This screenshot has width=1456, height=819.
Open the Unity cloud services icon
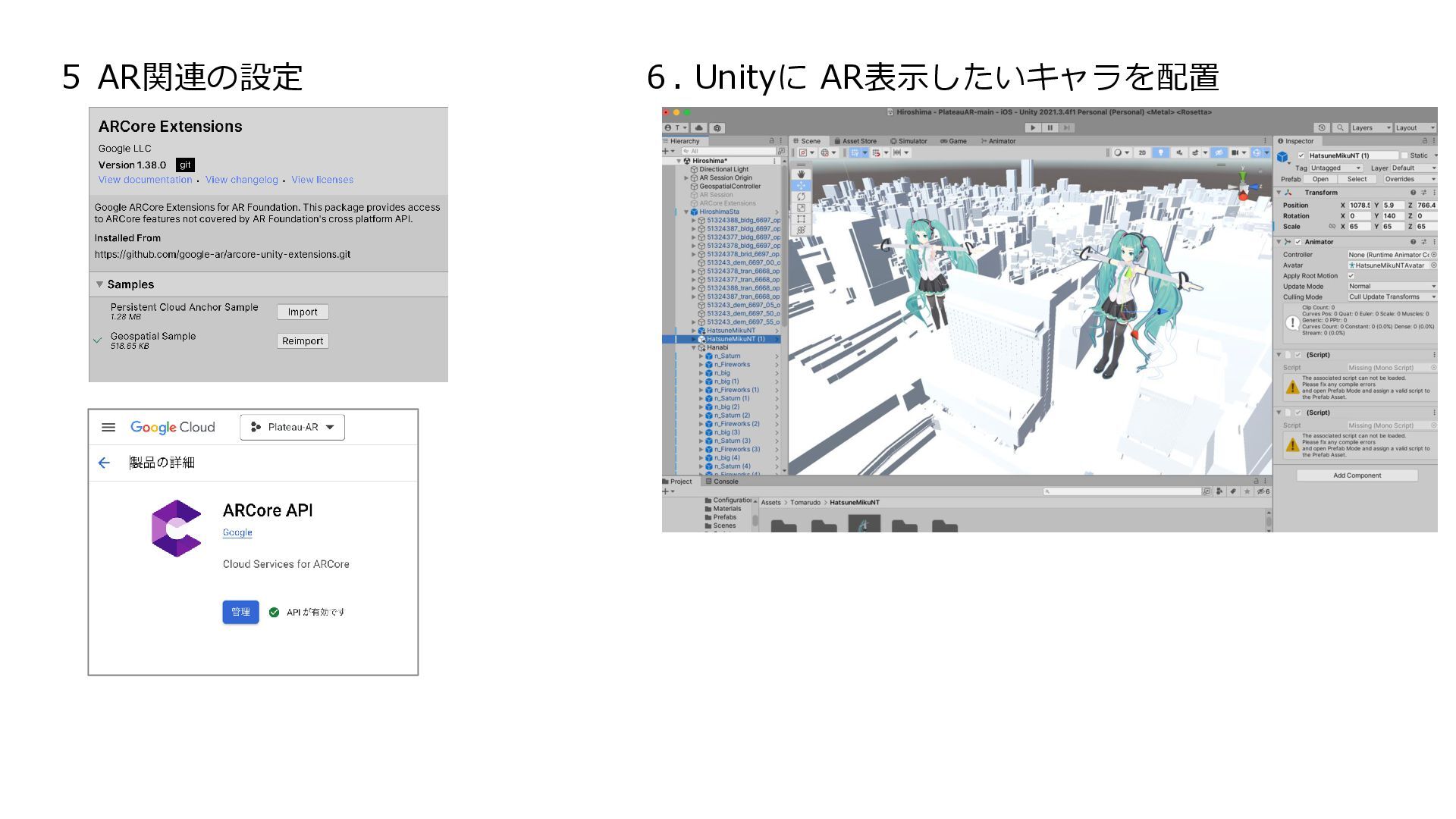[x=699, y=127]
